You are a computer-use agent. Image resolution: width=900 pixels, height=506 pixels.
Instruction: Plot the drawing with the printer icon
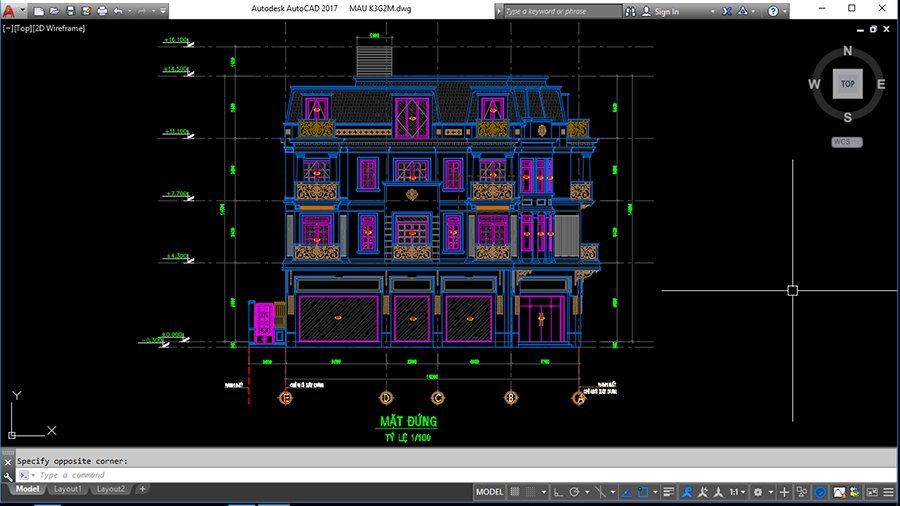point(102,11)
